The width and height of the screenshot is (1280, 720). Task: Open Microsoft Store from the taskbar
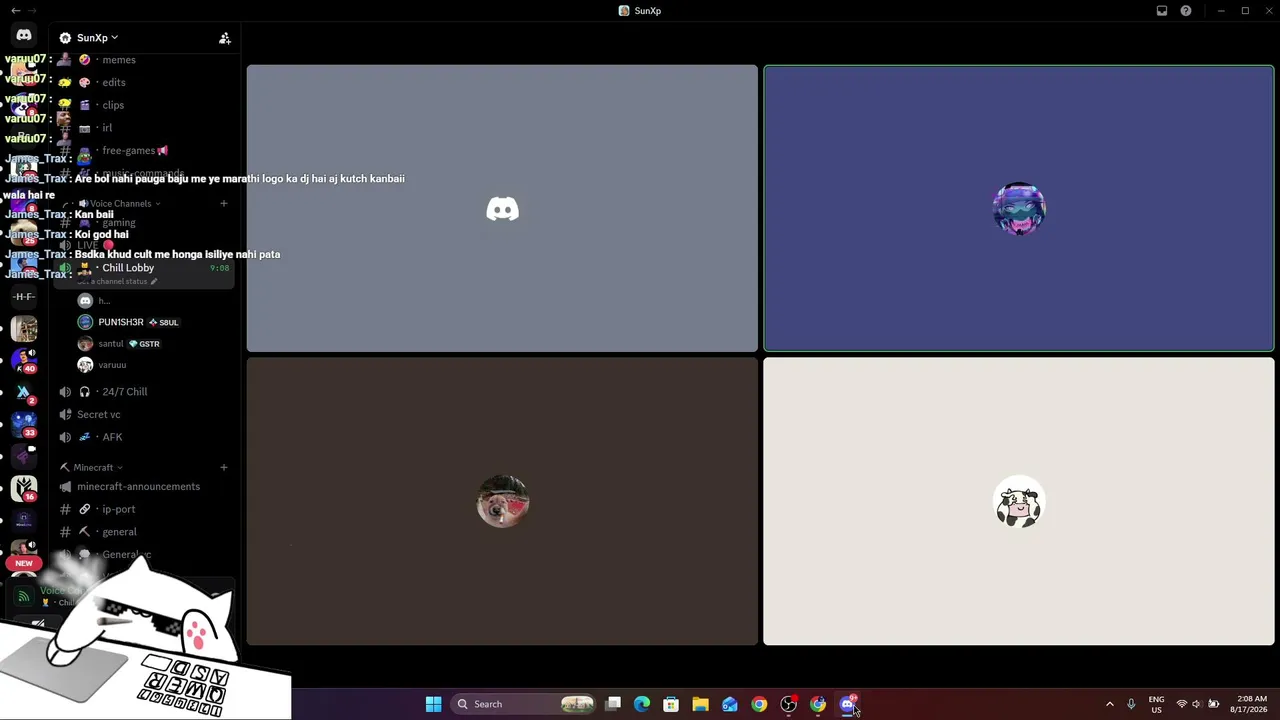tap(671, 704)
